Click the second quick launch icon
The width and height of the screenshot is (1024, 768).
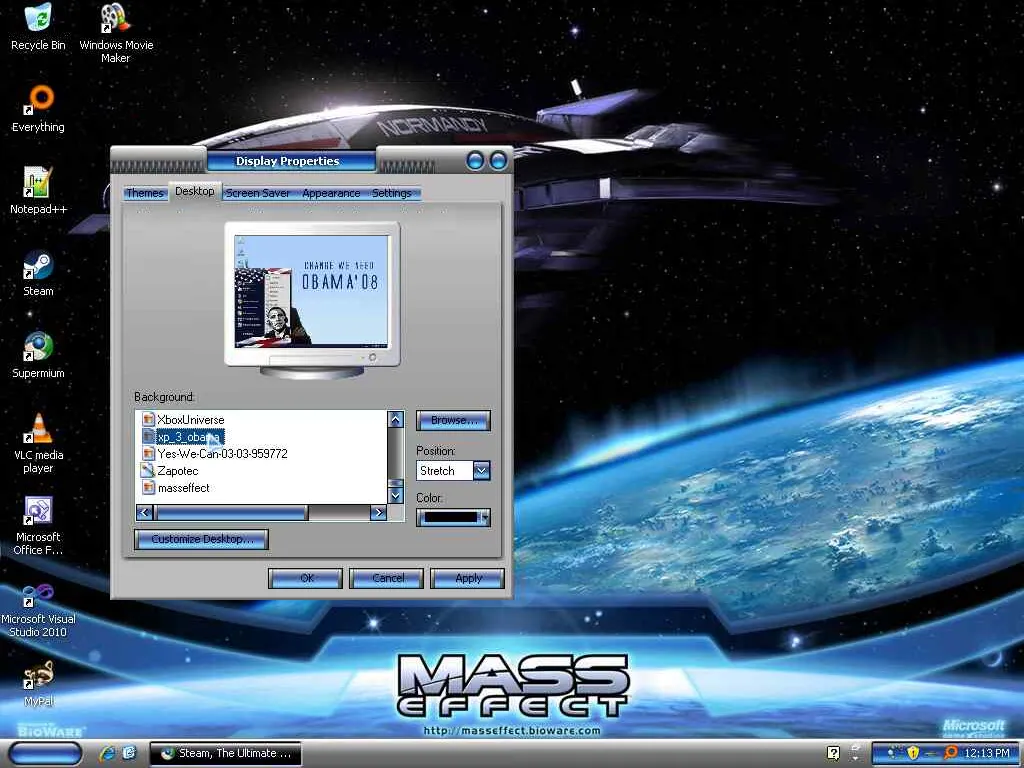click(x=129, y=753)
